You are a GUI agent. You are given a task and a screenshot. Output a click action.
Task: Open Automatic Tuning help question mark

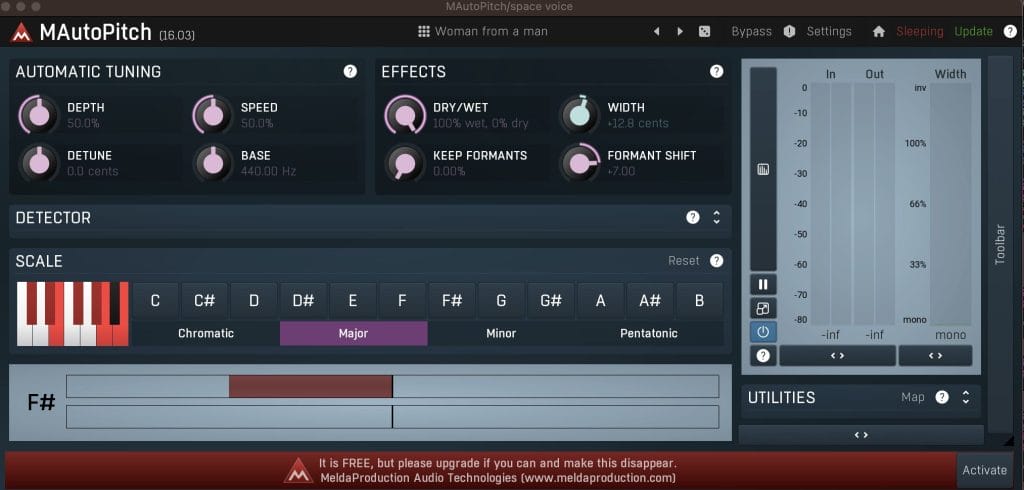[x=350, y=71]
